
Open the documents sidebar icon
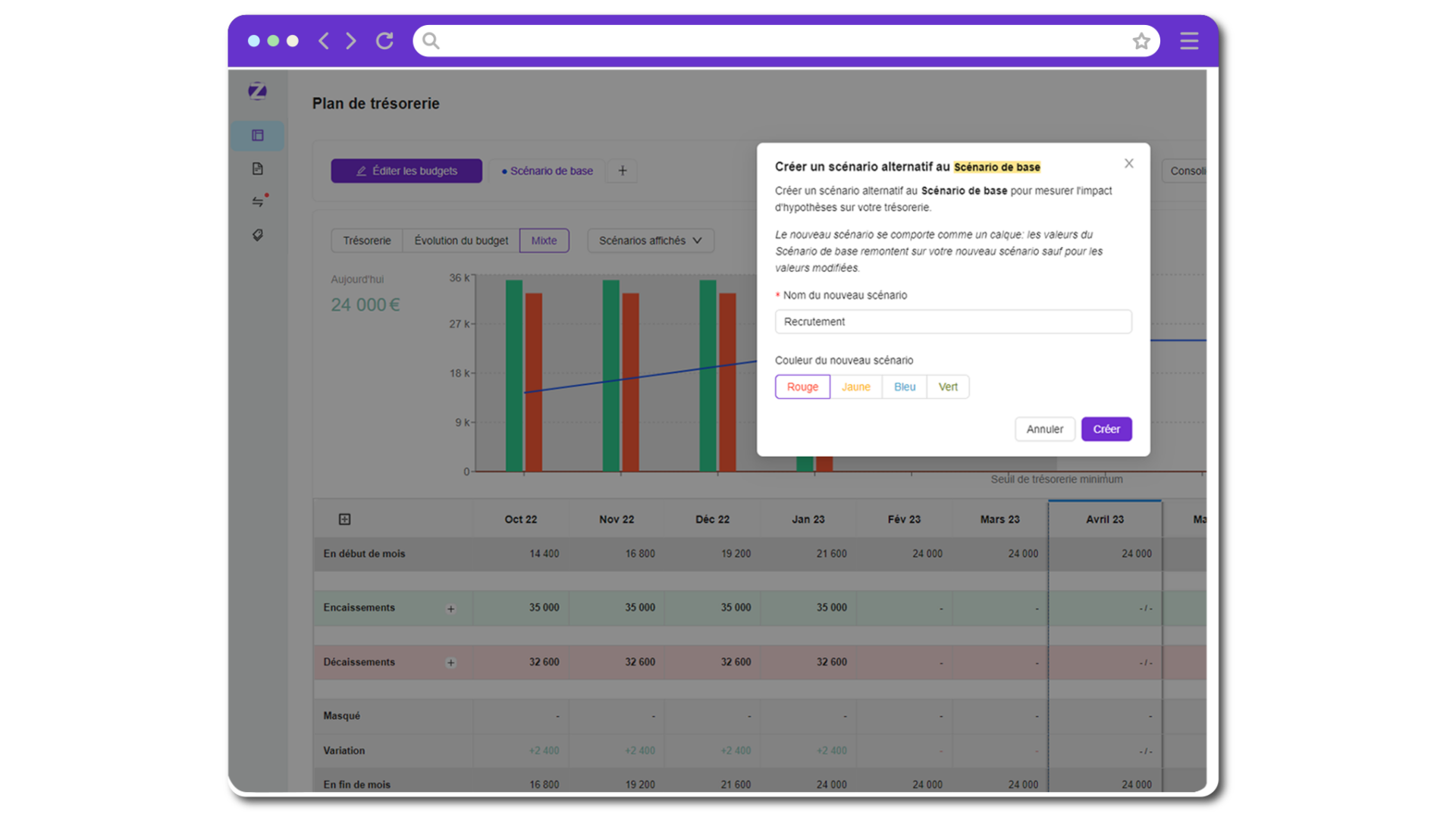(258, 169)
